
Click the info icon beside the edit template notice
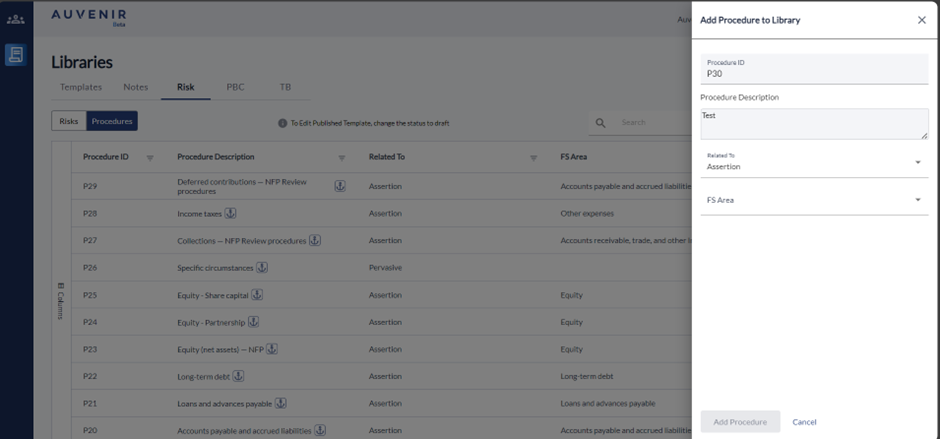[x=282, y=123]
